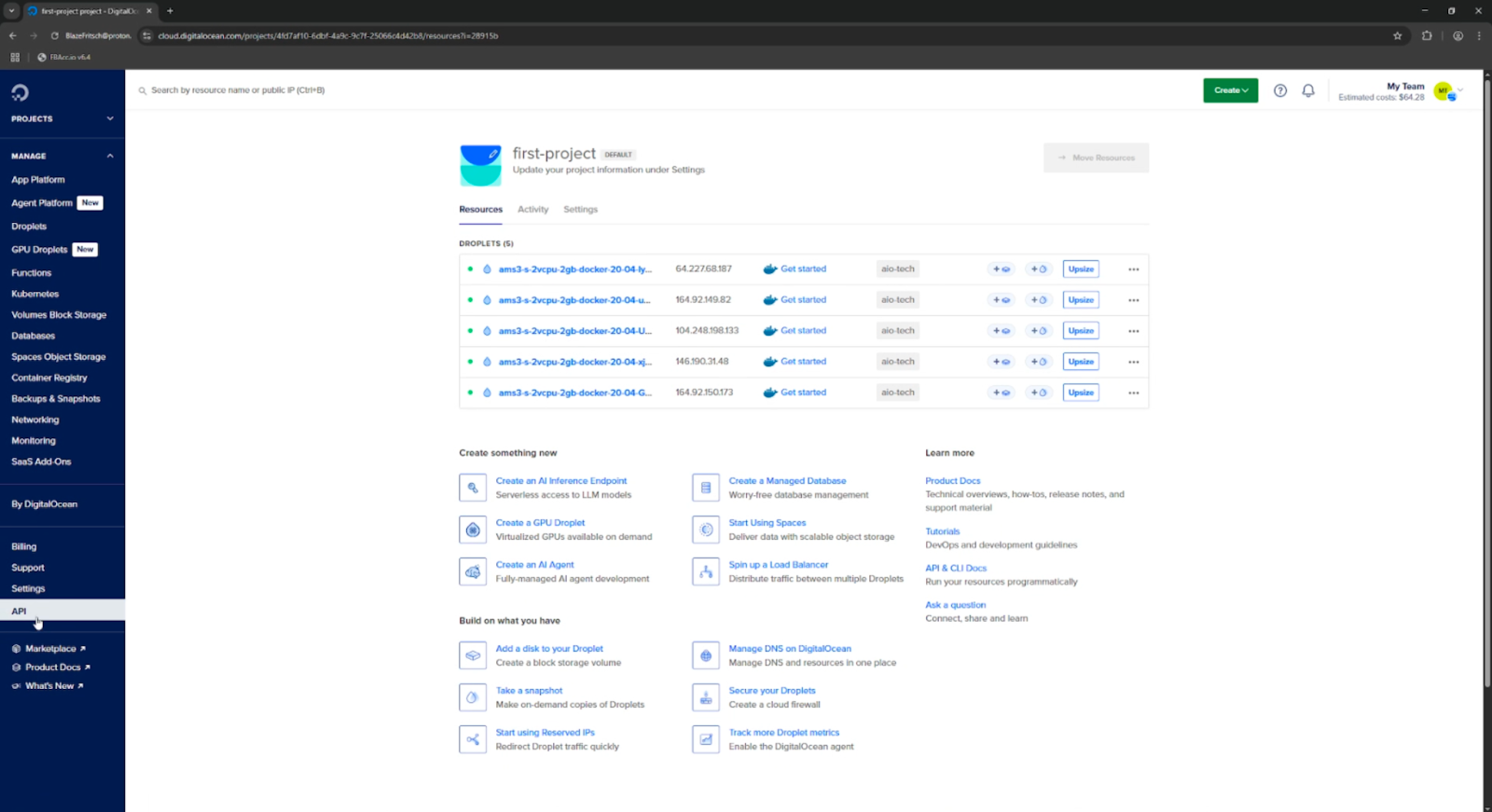This screenshot has height=812, width=1492.
Task: Click the Add a disk icon tile
Action: 473,655
